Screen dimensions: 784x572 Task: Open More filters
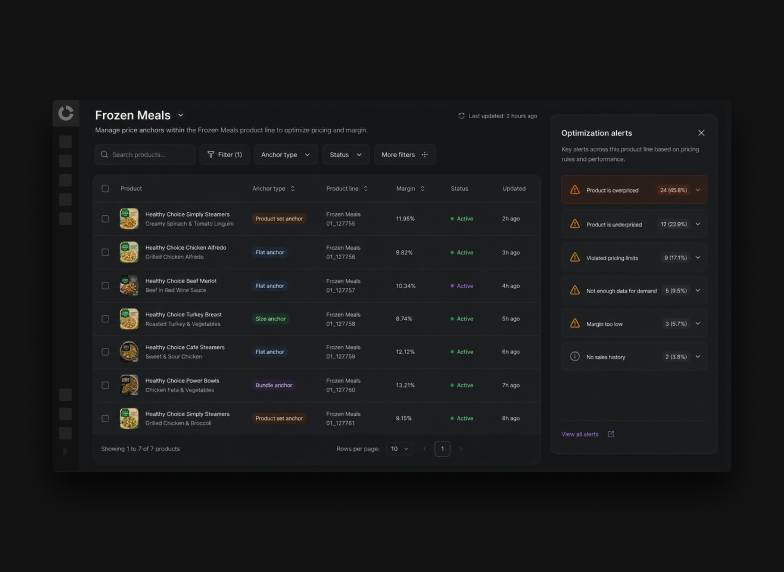click(405, 154)
